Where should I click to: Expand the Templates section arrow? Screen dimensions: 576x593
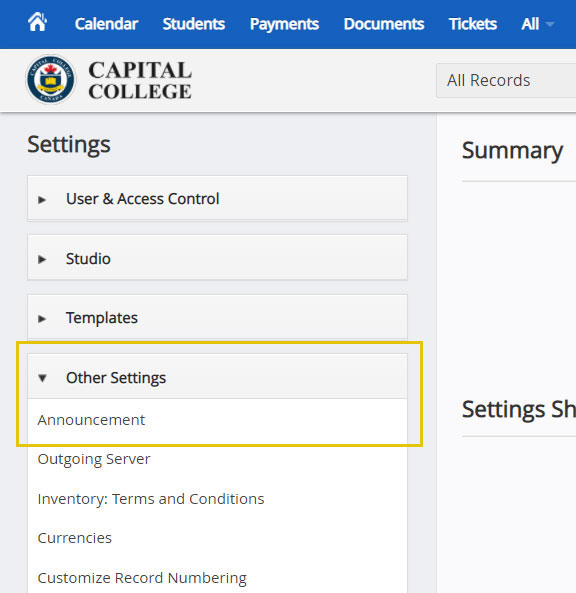click(x=42, y=318)
